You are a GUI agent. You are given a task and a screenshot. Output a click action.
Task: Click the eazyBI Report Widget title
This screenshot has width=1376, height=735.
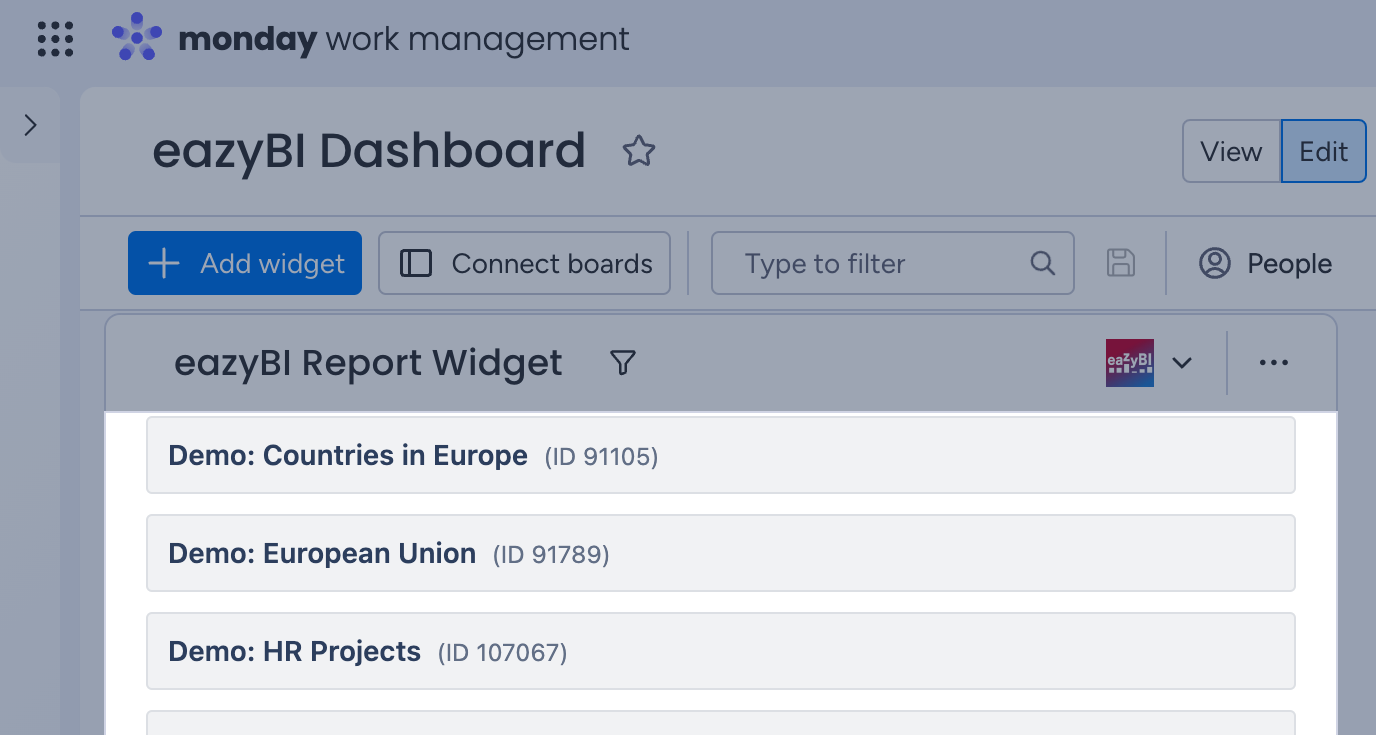(x=369, y=362)
